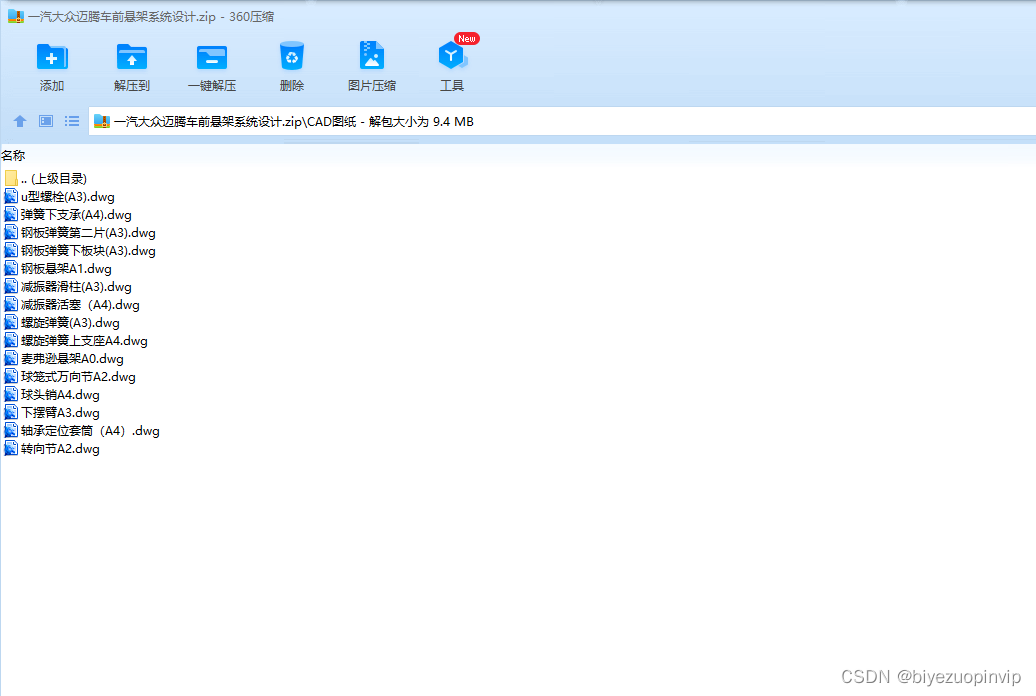
Task: Select the file 螺旋弹簧(A3).dwg
Action: (x=70, y=323)
